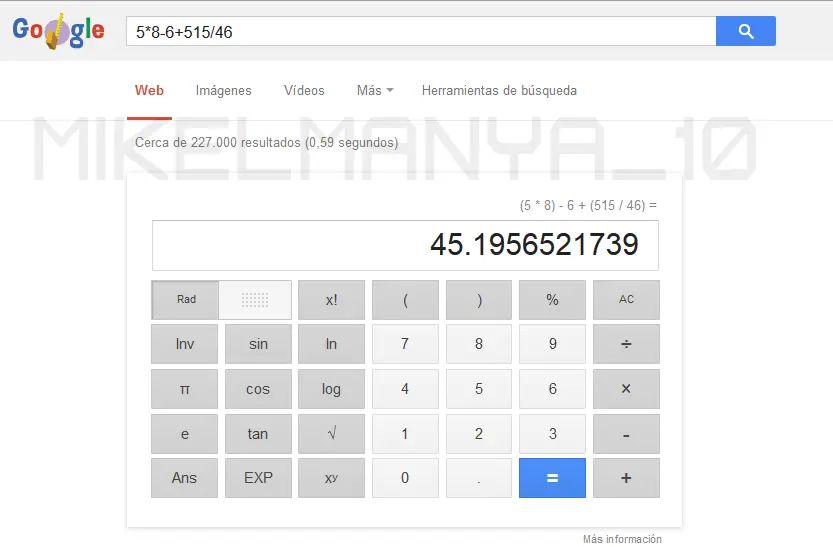The width and height of the screenshot is (833, 547).
Task: Click the blue equals key
Action: click(x=552, y=478)
